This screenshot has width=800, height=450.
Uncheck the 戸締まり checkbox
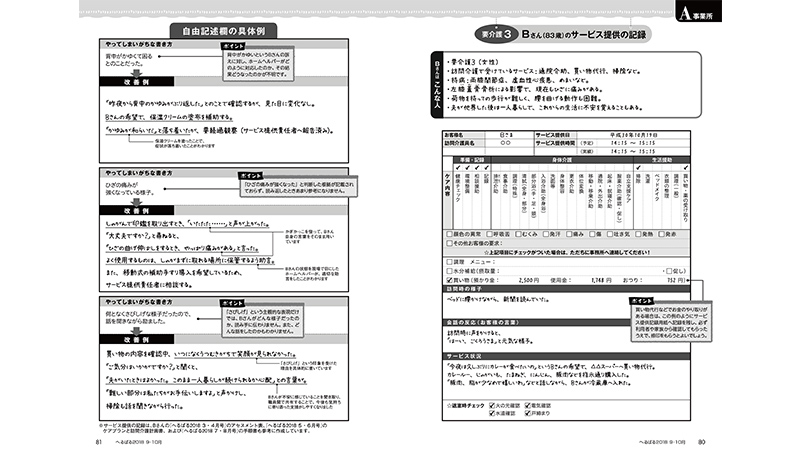coord(528,413)
